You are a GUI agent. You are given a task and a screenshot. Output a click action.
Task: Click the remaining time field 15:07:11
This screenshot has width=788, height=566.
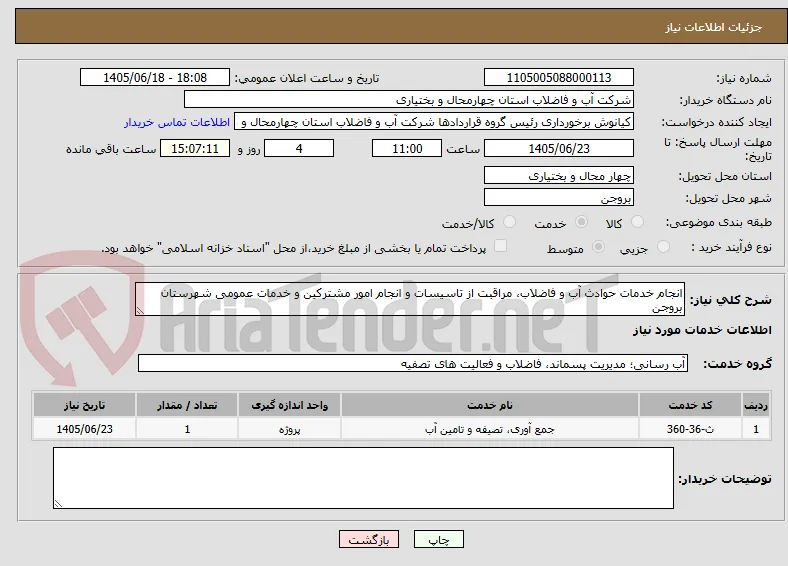(195, 148)
